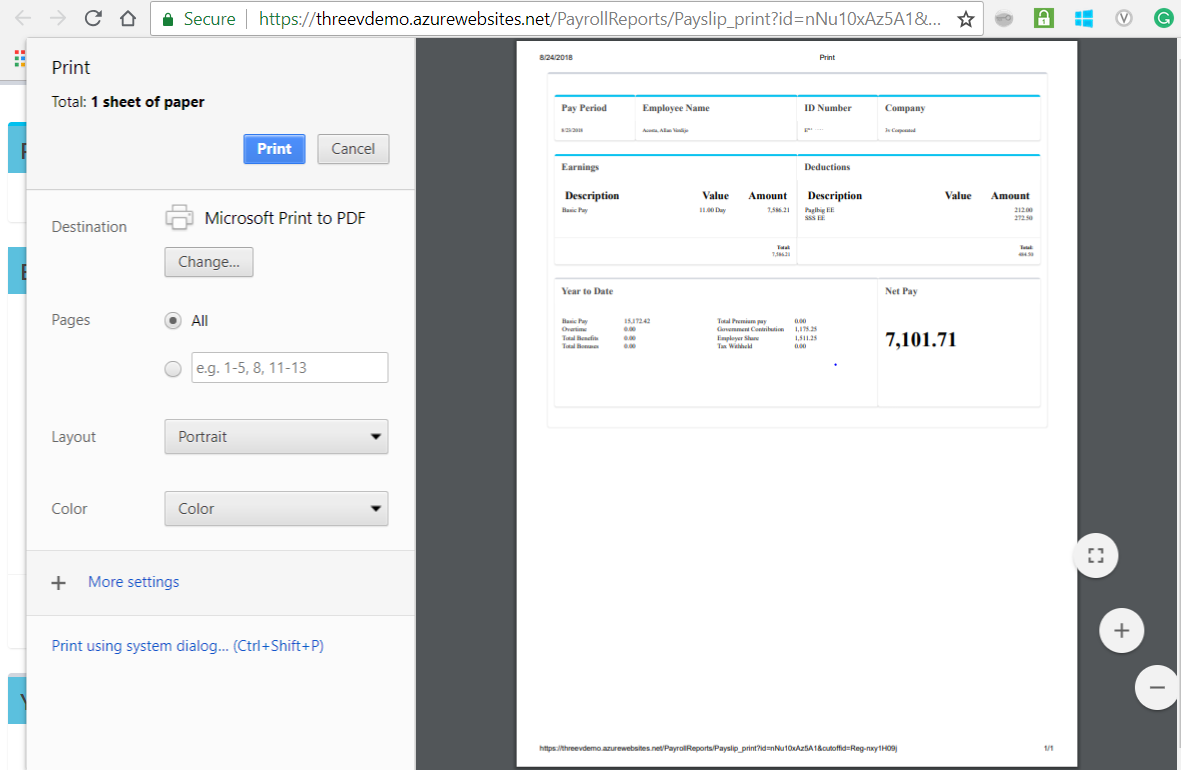Bookmark page with the star icon
The width and height of the screenshot is (1181, 770).
click(x=965, y=19)
